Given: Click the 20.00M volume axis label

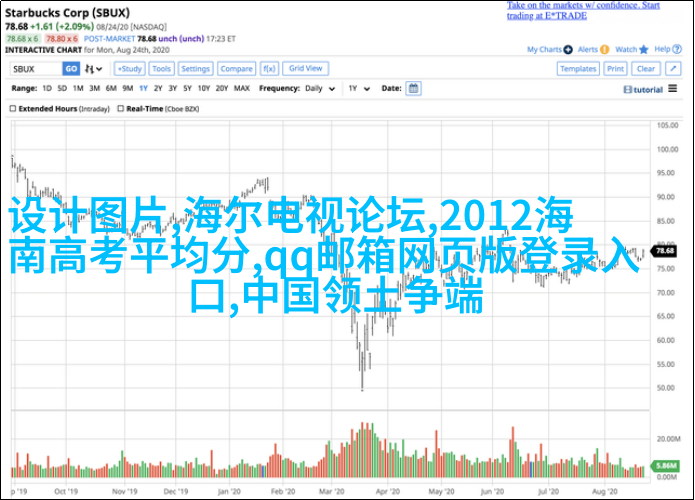Looking at the screenshot, I should pyautogui.click(x=668, y=439).
